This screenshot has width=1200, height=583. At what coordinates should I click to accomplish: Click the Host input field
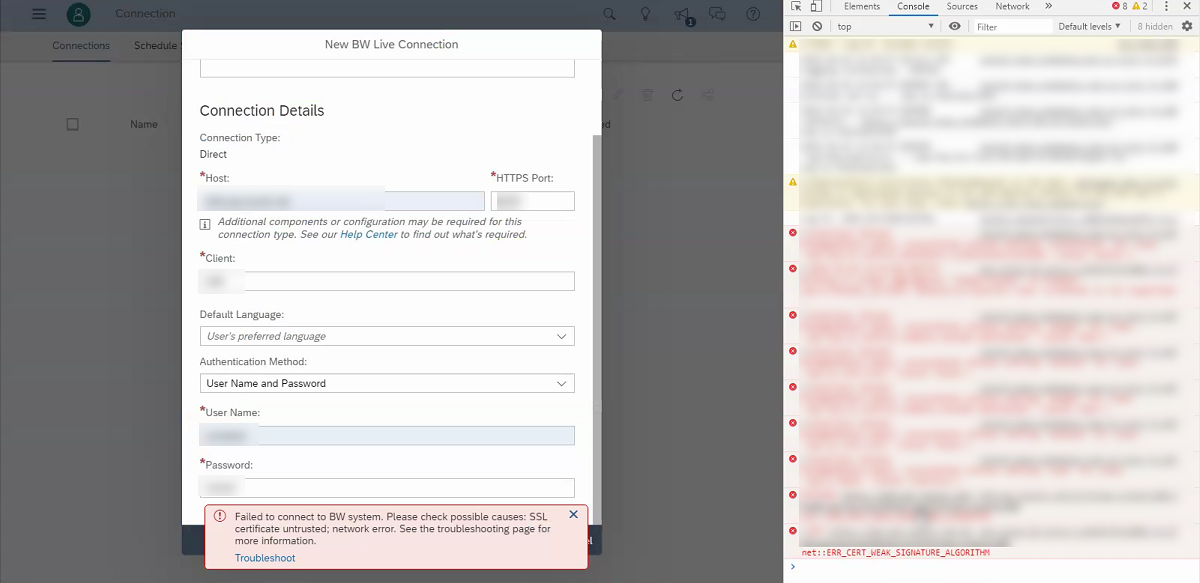coord(342,201)
